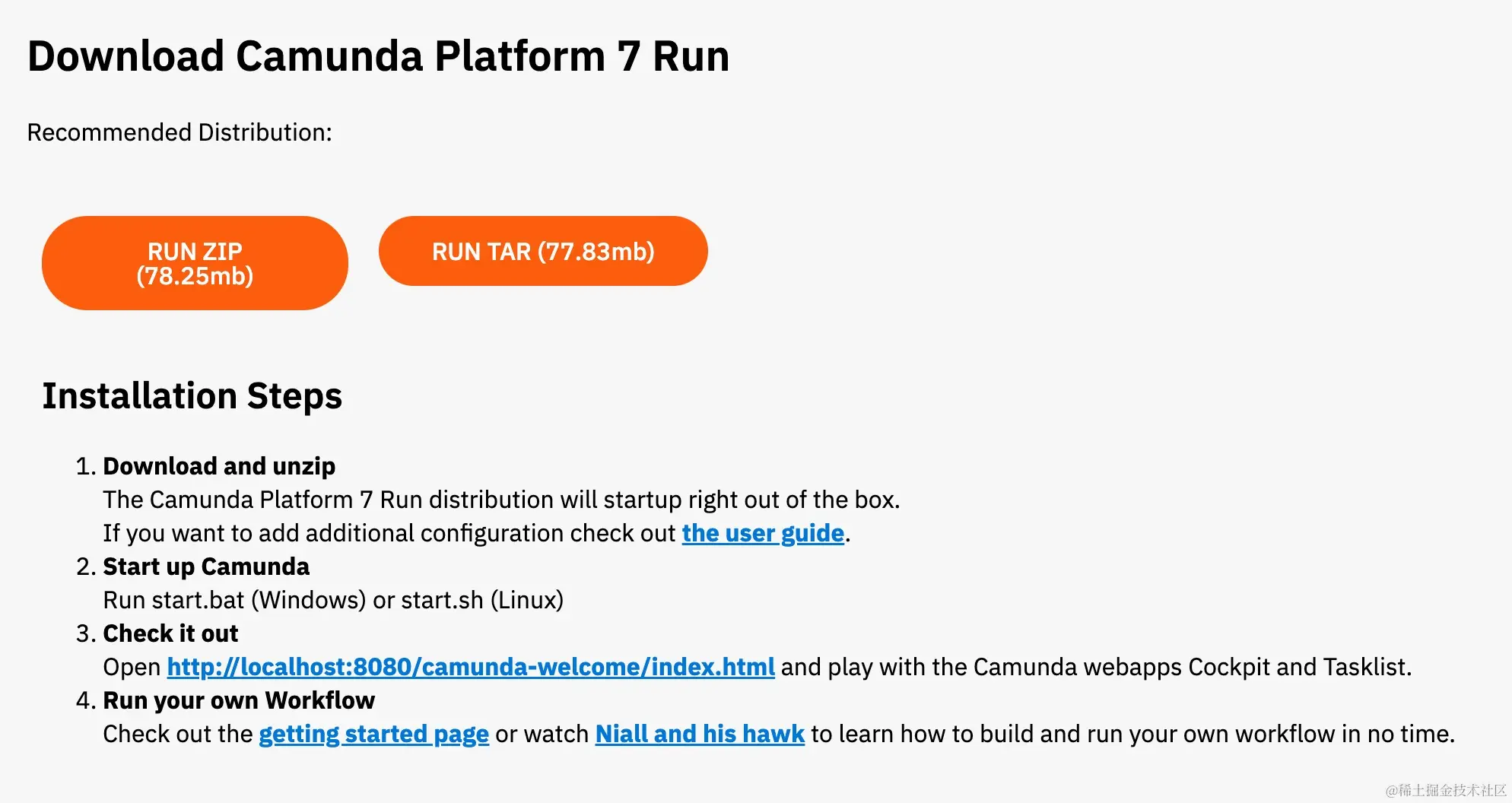The image size is (1512, 803).
Task: Click the Download Camunda Platform 7 Run heading
Action: pos(379,56)
